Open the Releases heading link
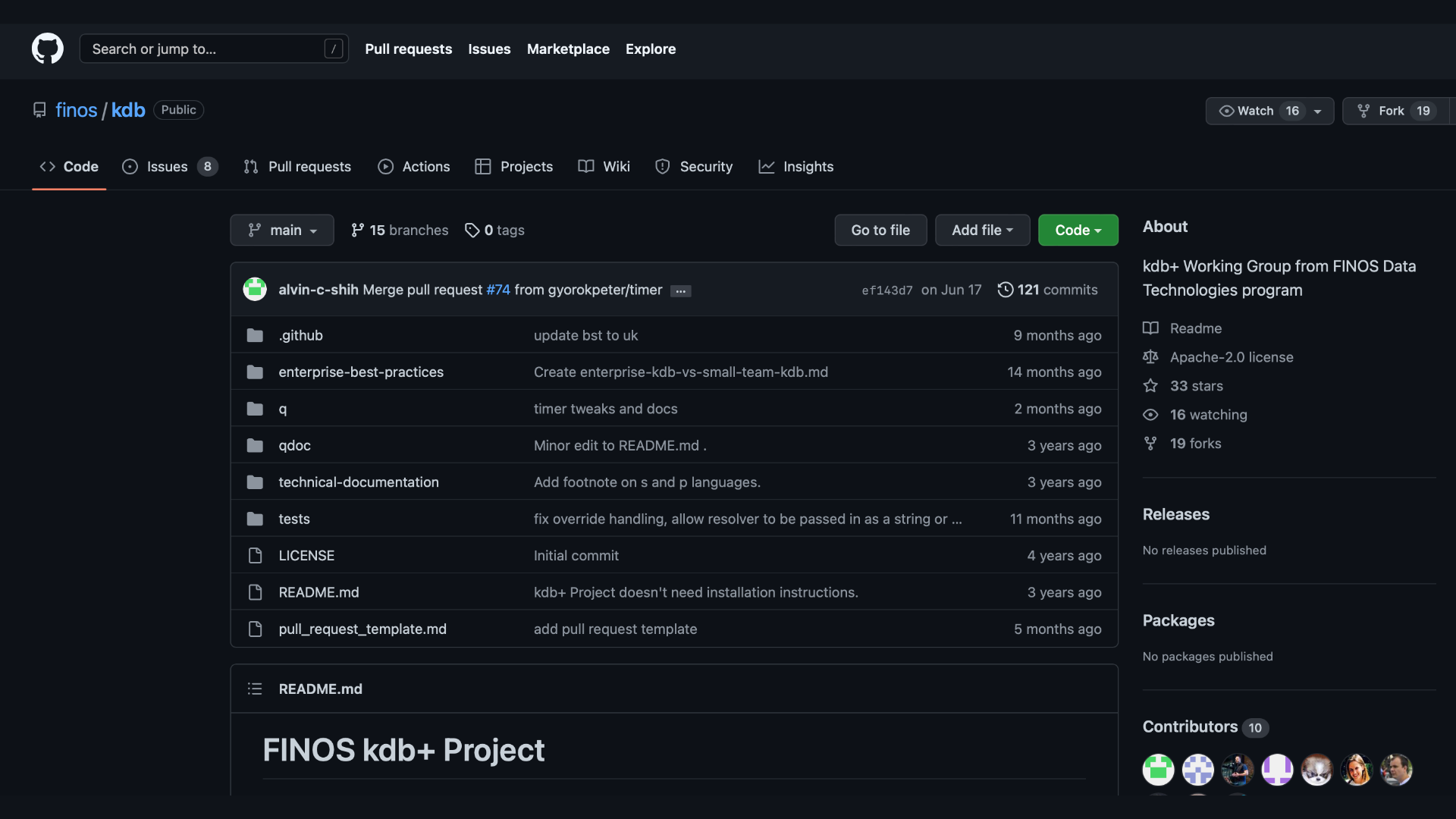The image size is (1456, 819). click(x=1176, y=514)
